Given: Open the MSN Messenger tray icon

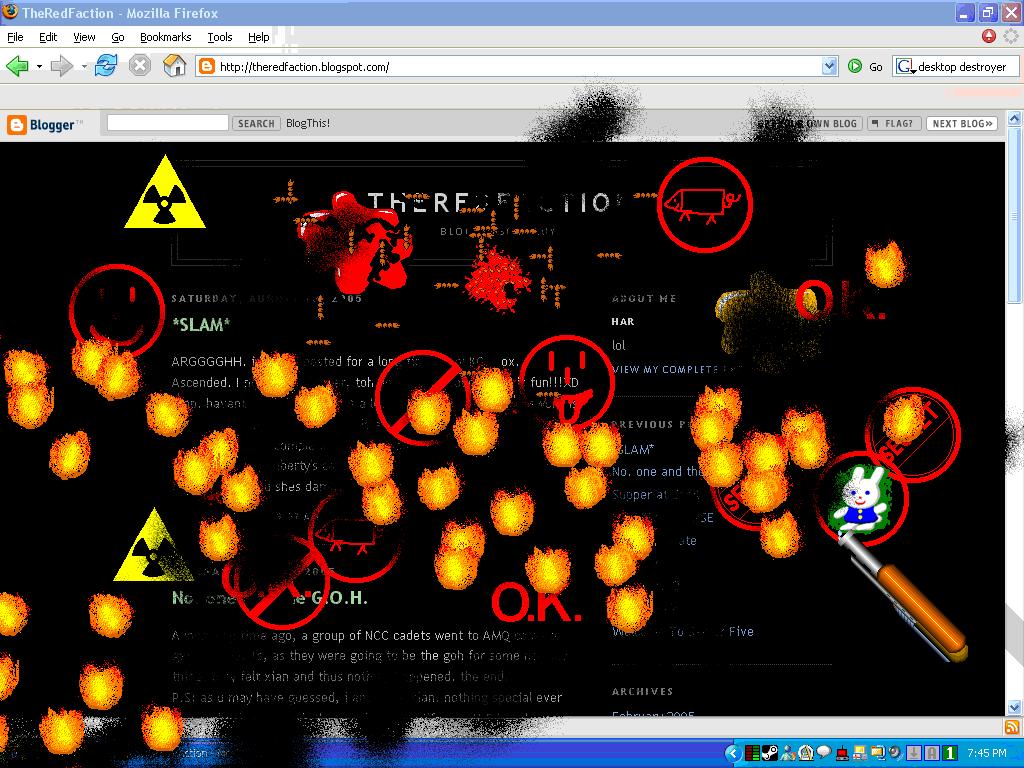Looking at the screenshot, I should pos(788,753).
